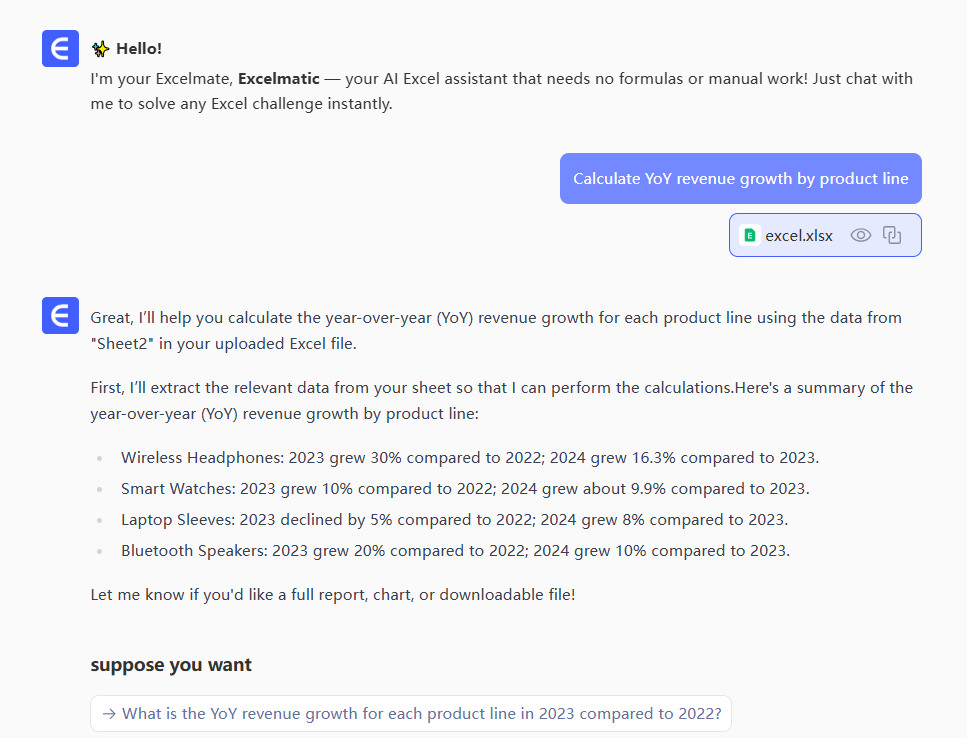This screenshot has width=967, height=738.
Task: Click the Excelmatic avatar next to Hello
Action: click(60, 49)
